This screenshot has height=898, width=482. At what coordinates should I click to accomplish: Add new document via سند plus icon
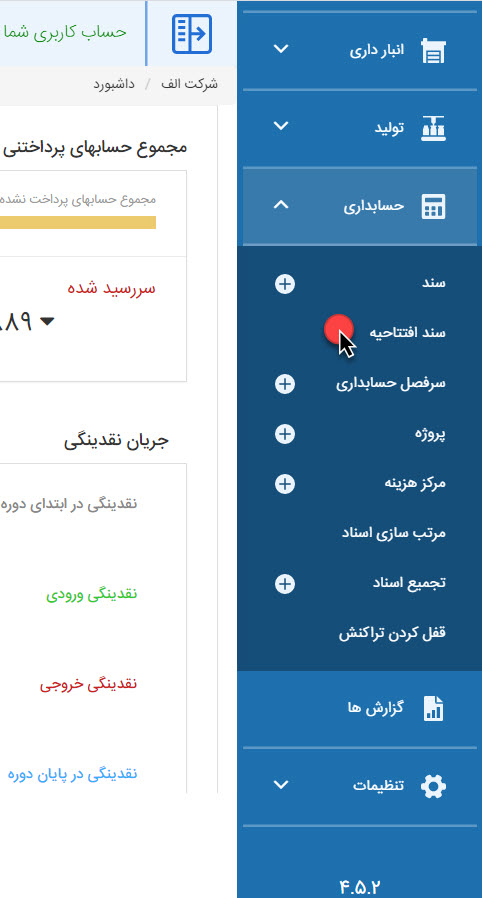(285, 284)
